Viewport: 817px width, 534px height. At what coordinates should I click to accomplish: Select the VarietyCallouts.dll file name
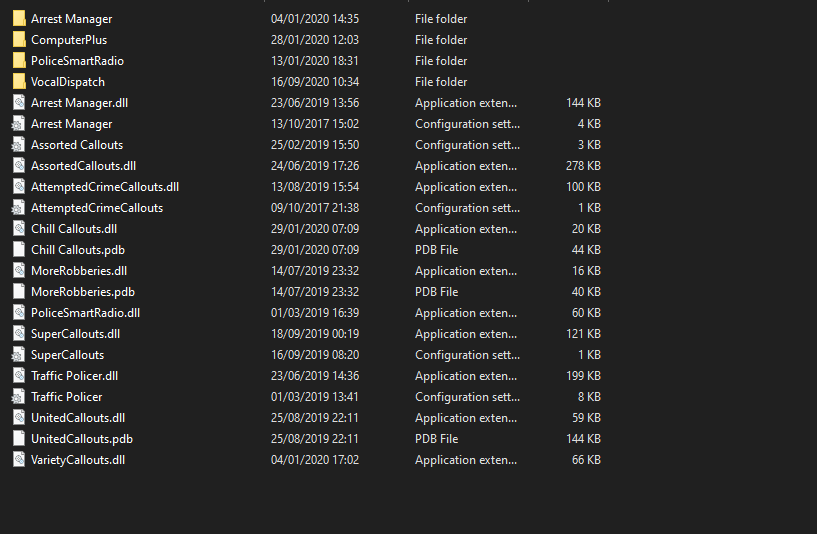coord(78,460)
